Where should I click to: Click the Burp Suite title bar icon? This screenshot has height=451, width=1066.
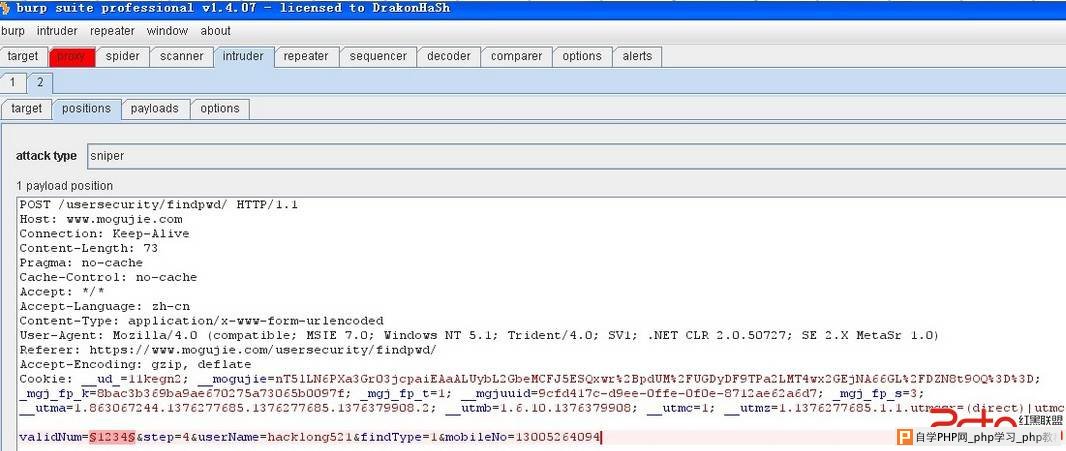5,7
